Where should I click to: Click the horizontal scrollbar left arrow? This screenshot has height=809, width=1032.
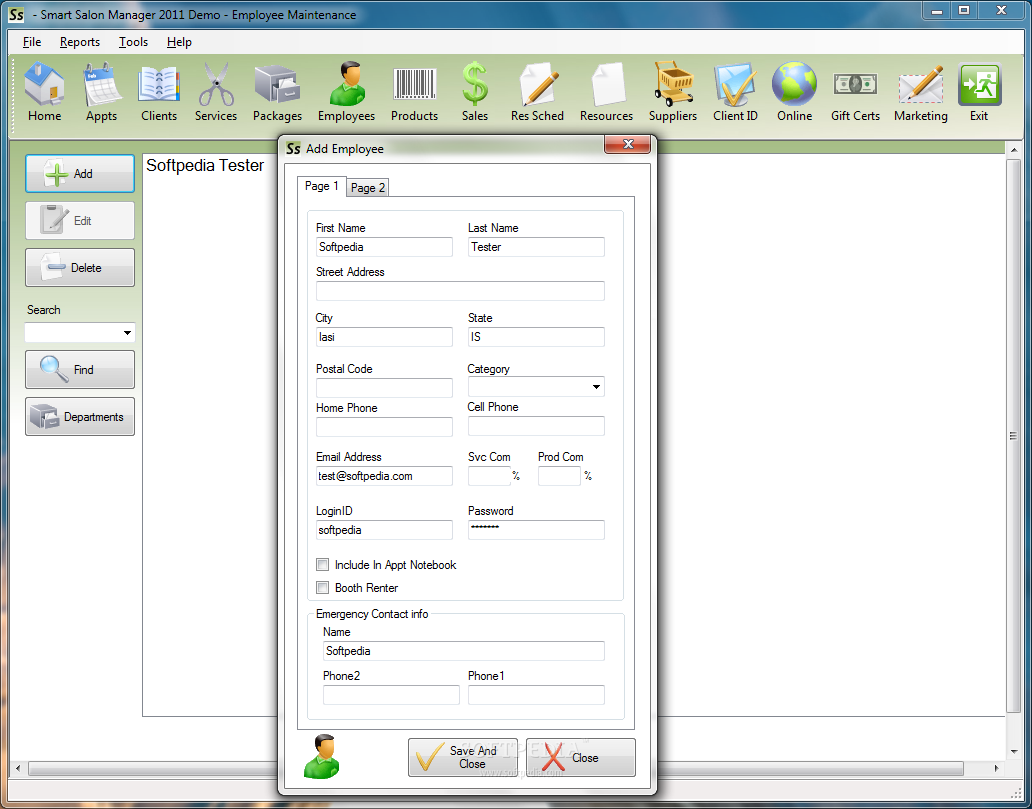[x=18, y=768]
